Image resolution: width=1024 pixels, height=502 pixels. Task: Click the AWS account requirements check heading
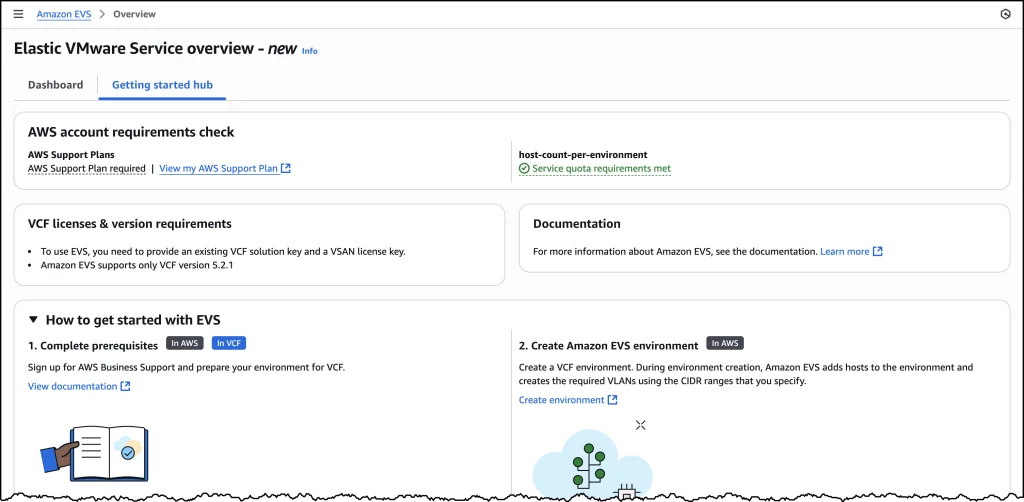(131, 133)
